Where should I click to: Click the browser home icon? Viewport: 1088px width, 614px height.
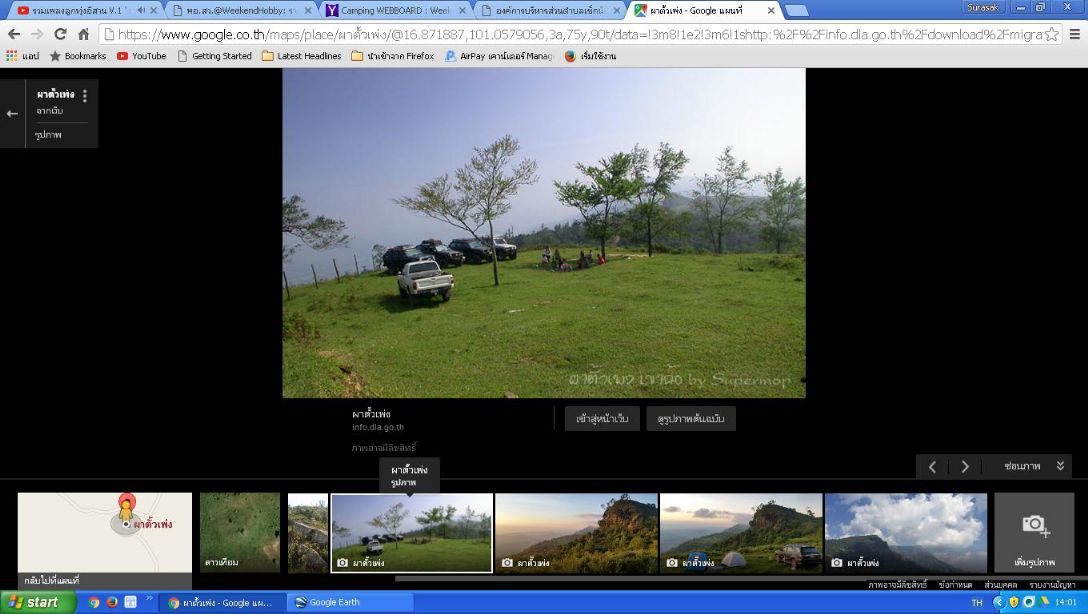[84, 34]
